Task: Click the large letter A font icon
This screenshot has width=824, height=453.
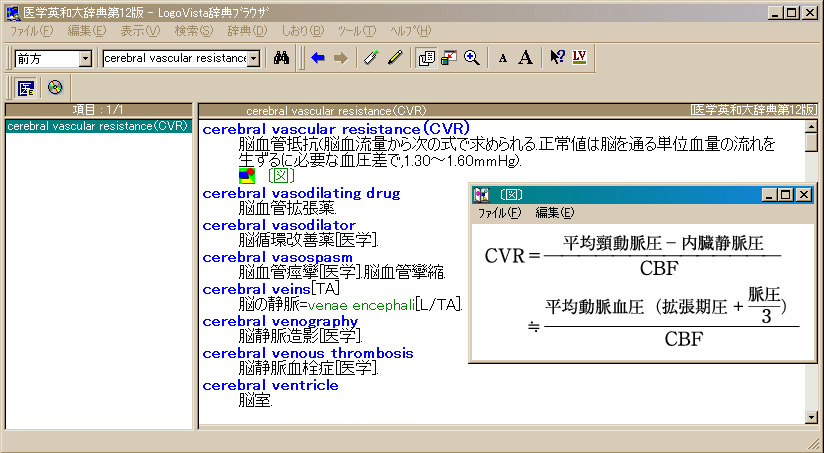Action: [525, 58]
